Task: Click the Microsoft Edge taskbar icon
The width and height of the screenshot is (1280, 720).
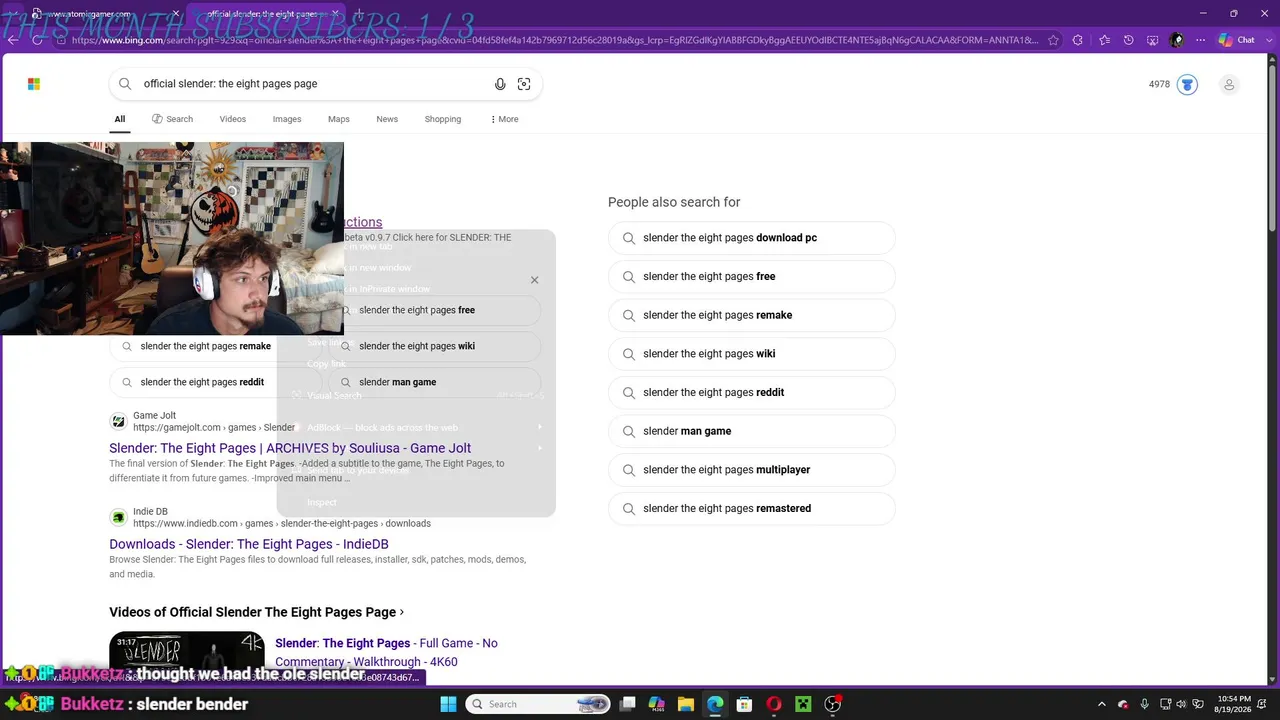Action: click(x=715, y=704)
